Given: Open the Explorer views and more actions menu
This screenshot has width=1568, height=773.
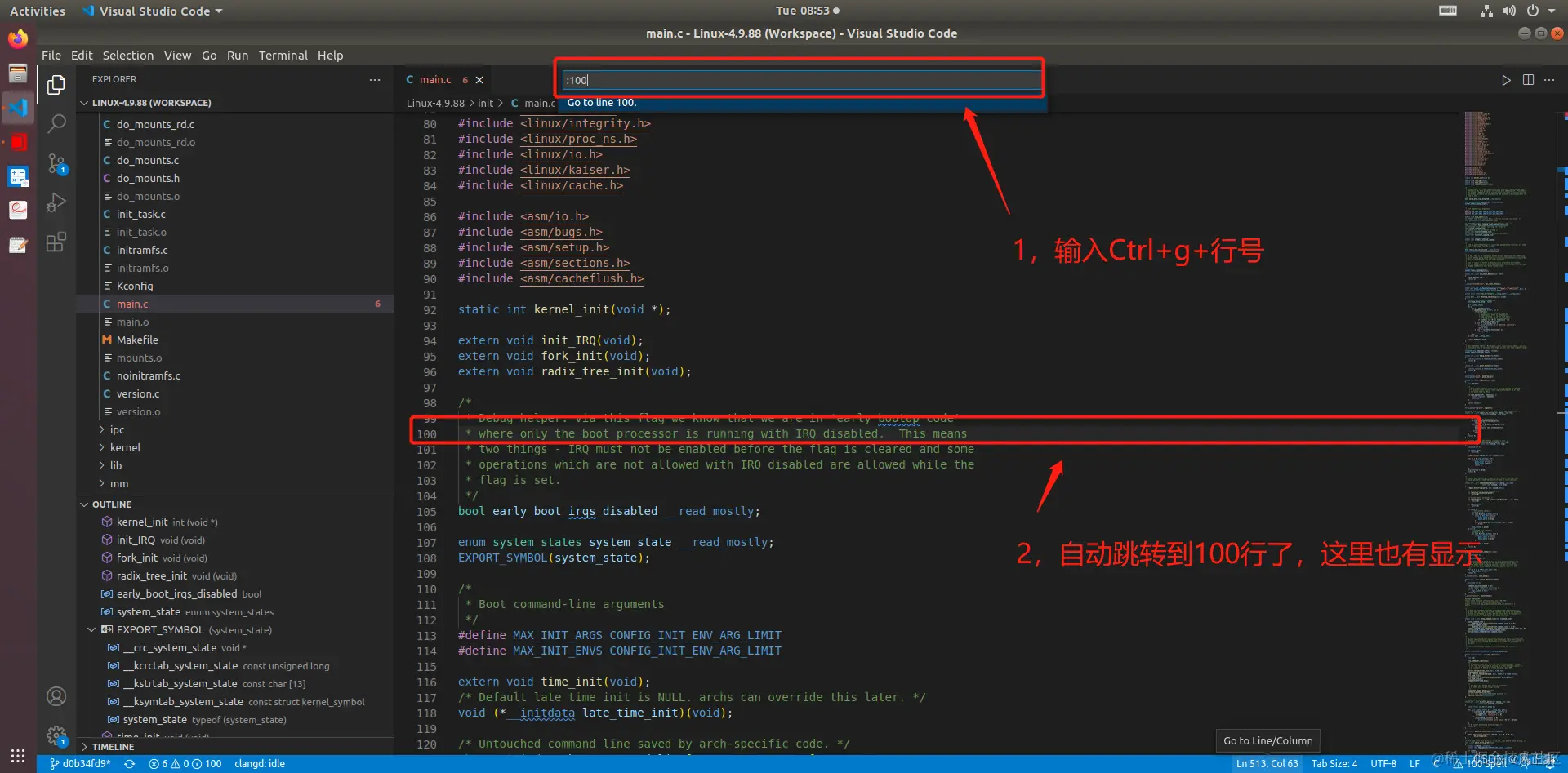Looking at the screenshot, I should point(375,79).
